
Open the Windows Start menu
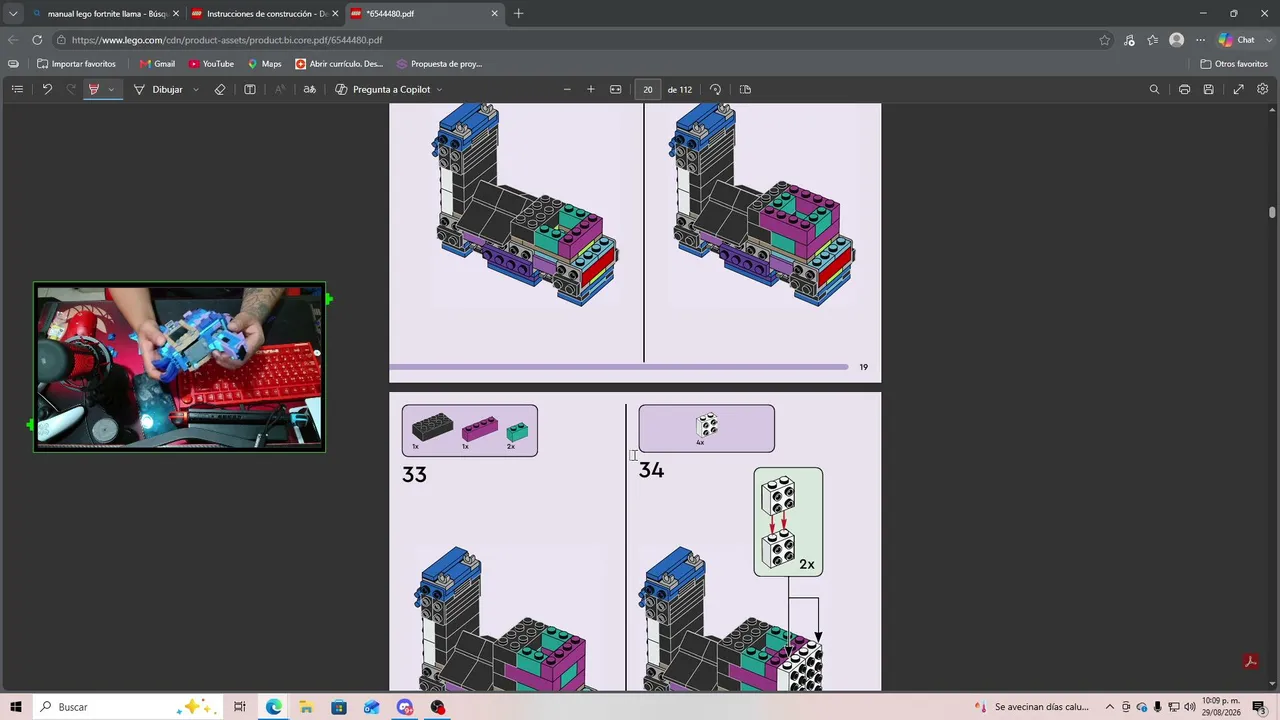16,707
